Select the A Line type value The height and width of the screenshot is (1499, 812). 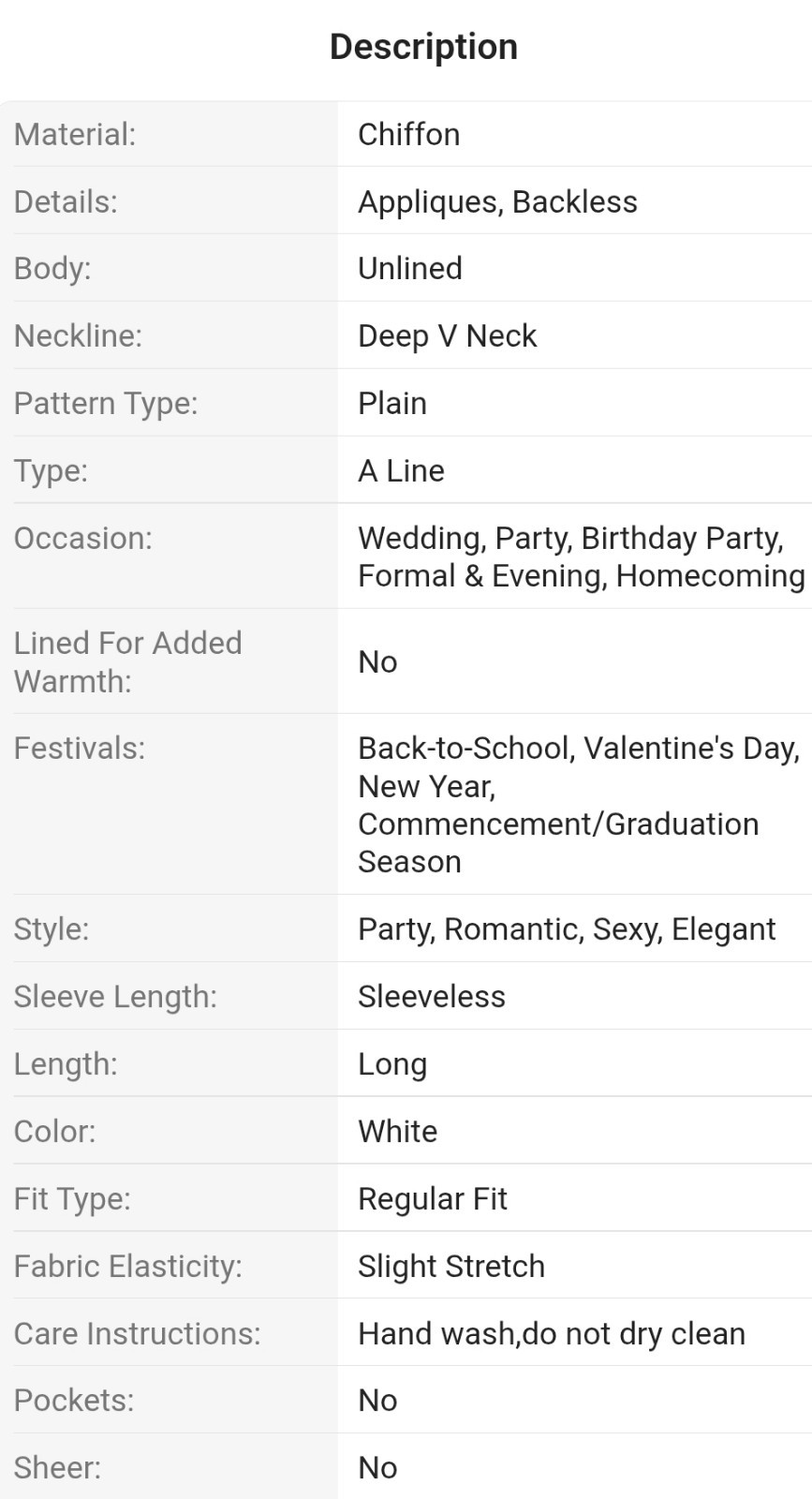[x=401, y=470]
